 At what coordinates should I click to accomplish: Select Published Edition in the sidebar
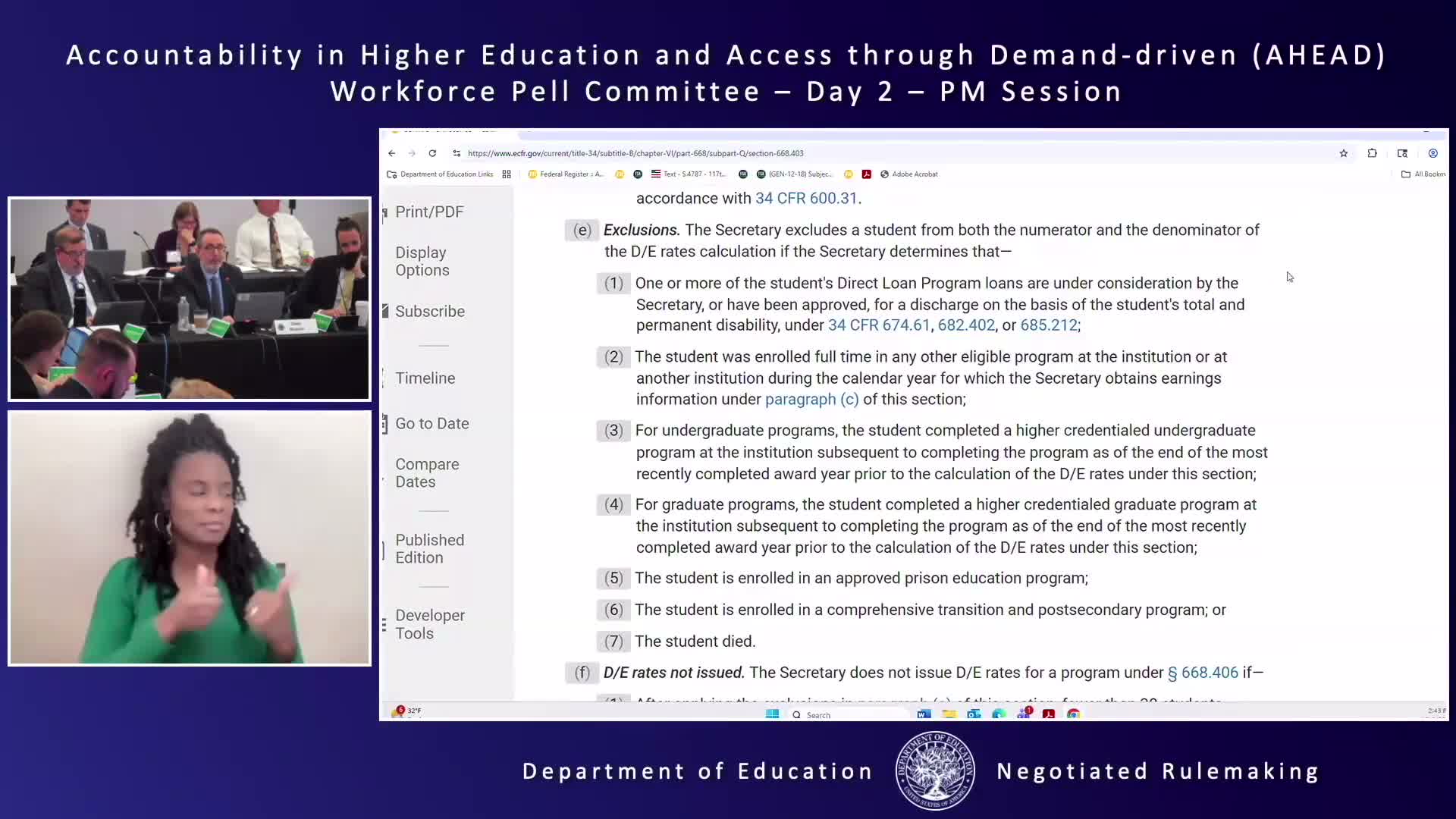coord(430,548)
